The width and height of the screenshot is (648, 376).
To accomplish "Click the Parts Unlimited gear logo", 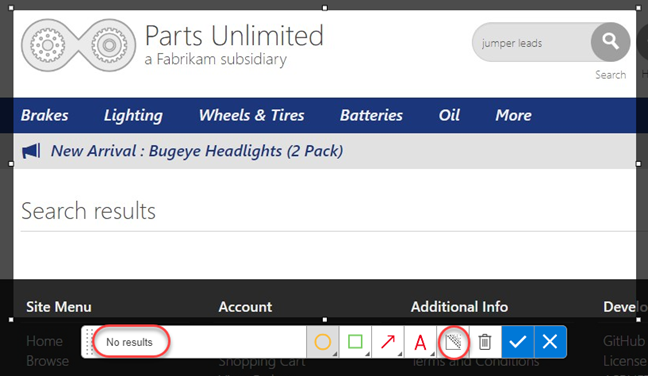I will tap(79, 45).
